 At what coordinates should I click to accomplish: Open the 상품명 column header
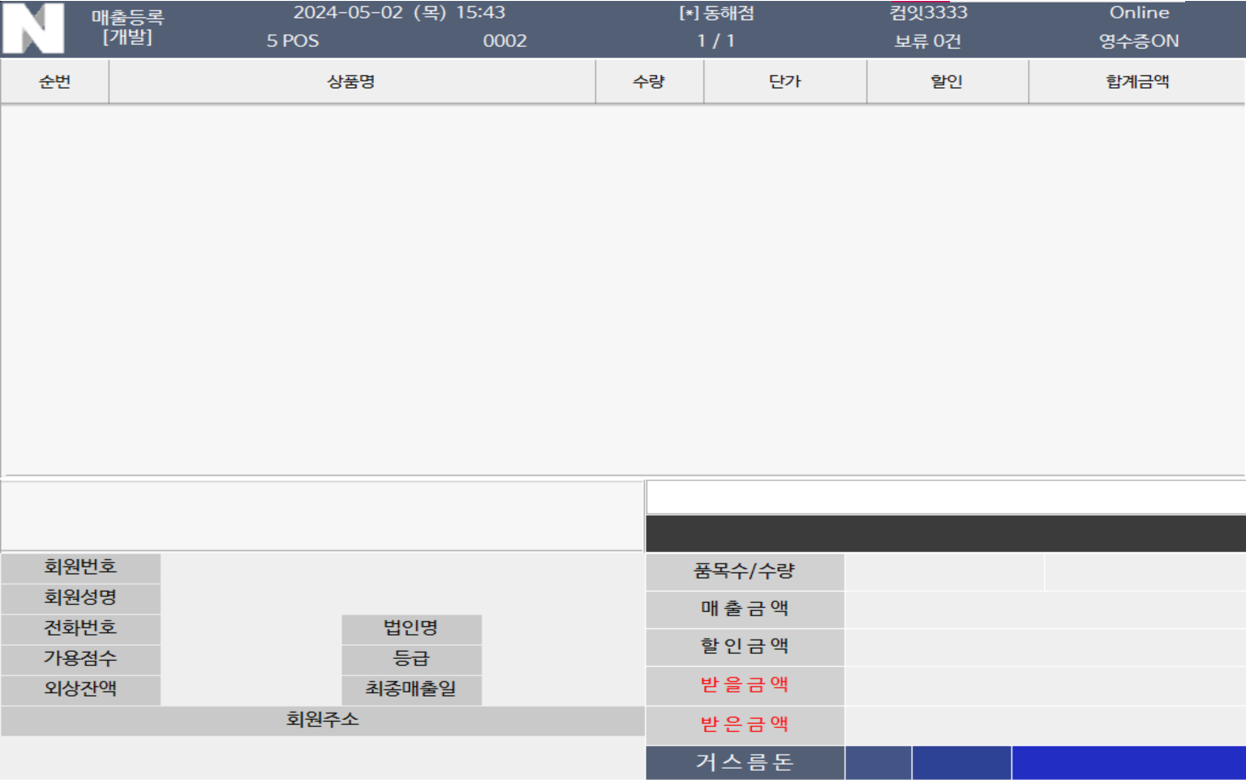[x=354, y=82]
